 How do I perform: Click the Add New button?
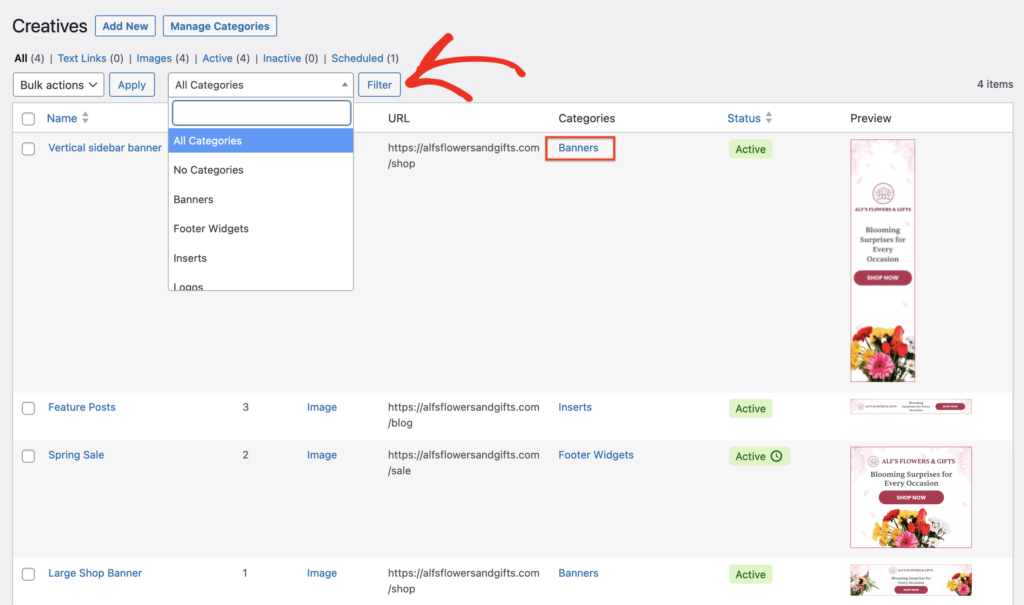pyautogui.click(x=125, y=26)
